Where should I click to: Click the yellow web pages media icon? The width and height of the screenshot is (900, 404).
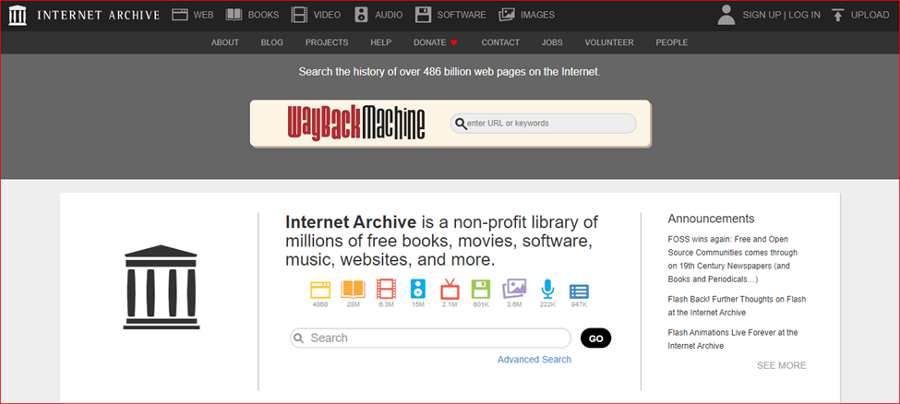(x=320, y=289)
